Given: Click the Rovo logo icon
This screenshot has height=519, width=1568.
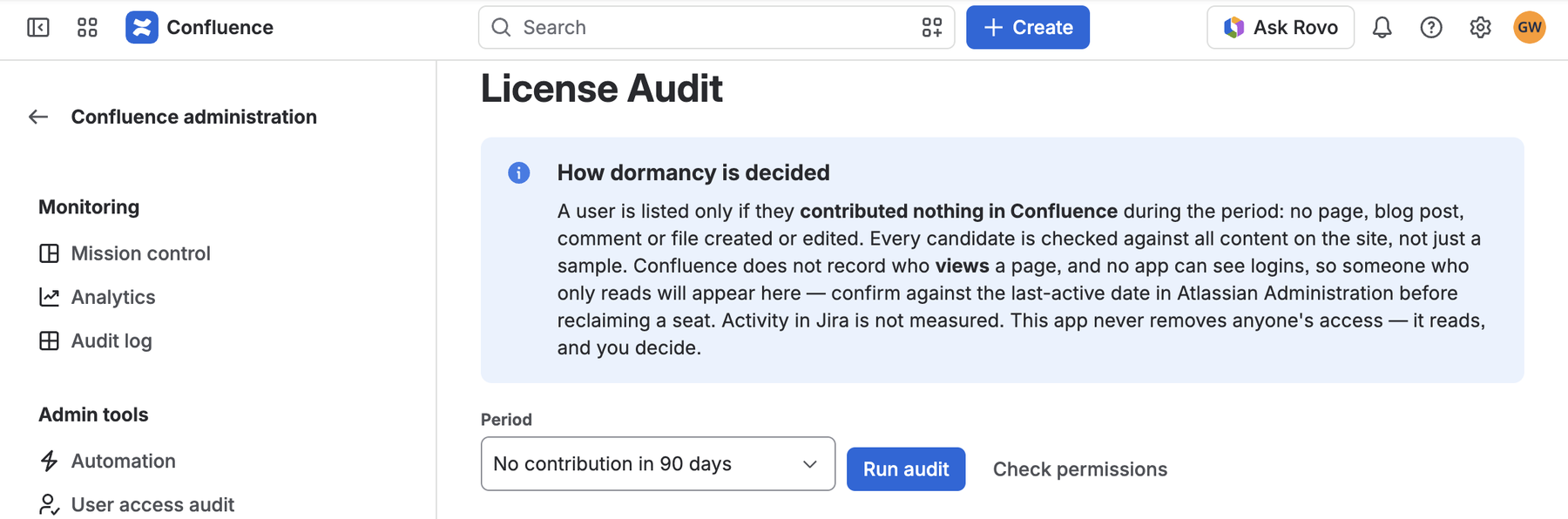Looking at the screenshot, I should tap(1233, 27).
